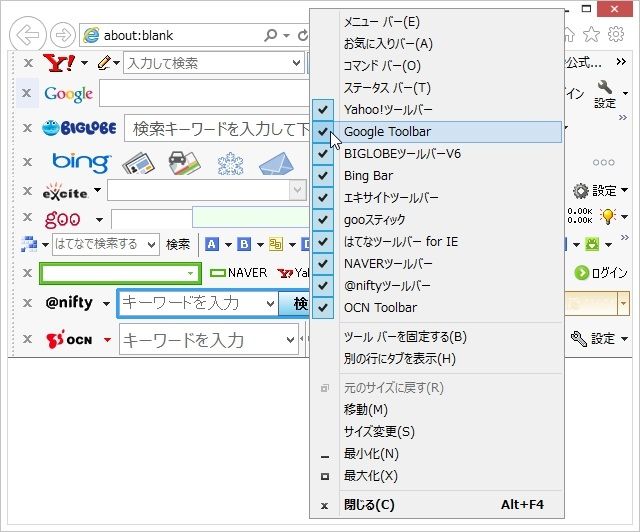
Task: Click the NAVER green search field
Action: point(120,273)
